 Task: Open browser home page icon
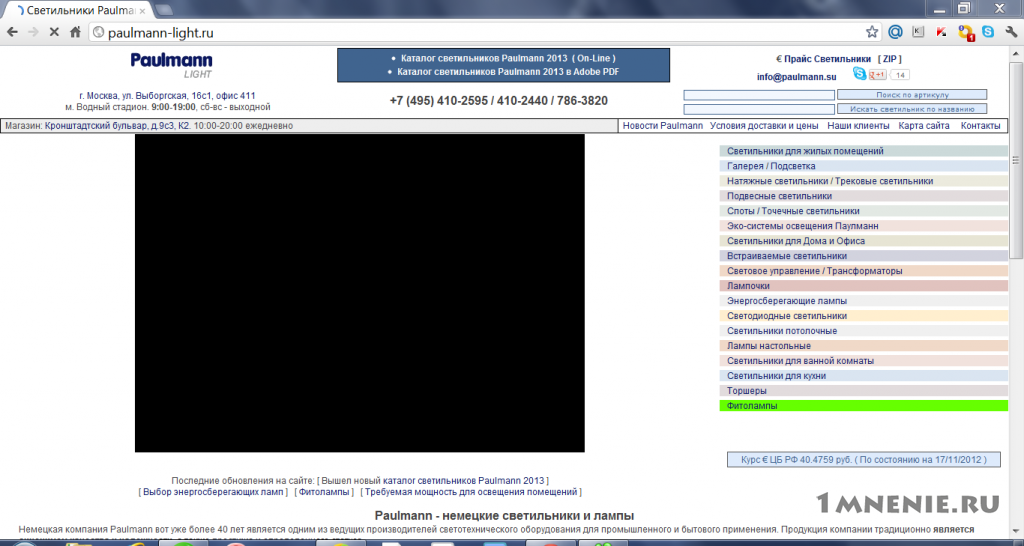coord(75,32)
